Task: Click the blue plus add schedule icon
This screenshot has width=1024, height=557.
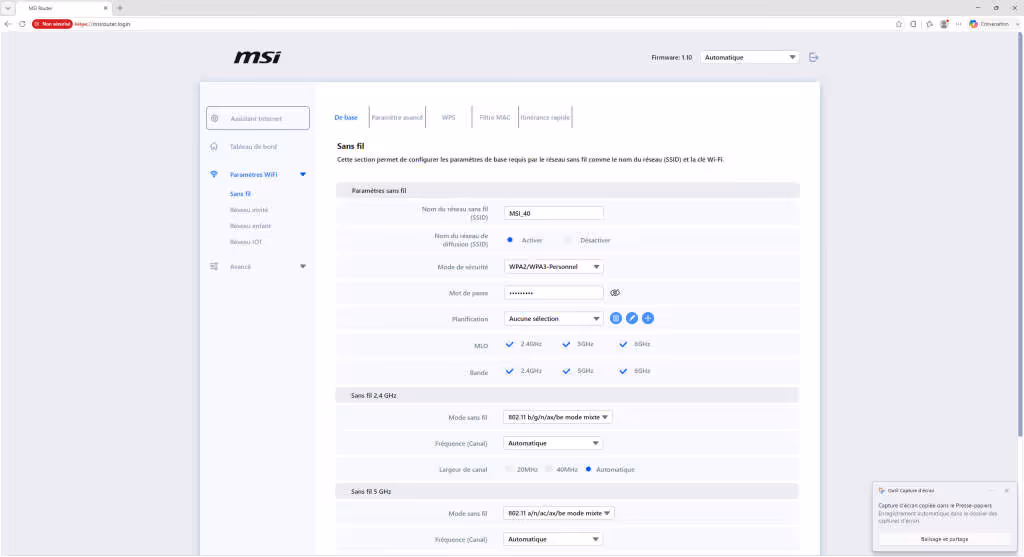Action: tap(648, 318)
